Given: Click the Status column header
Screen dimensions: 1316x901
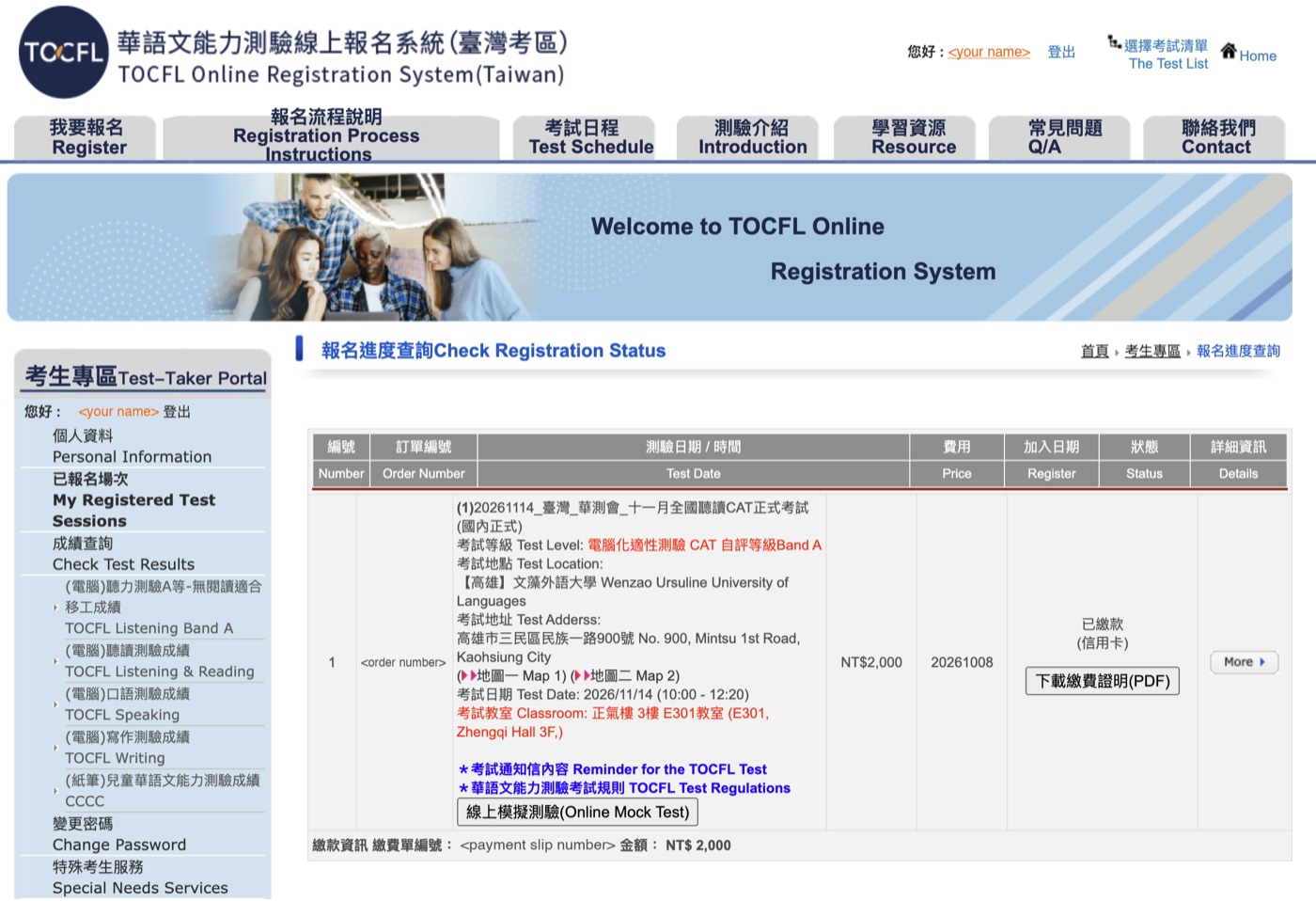Looking at the screenshot, I should click(1144, 473).
